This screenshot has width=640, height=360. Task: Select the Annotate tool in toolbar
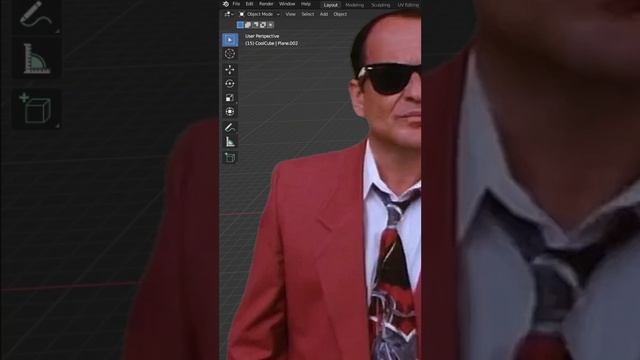pos(230,128)
